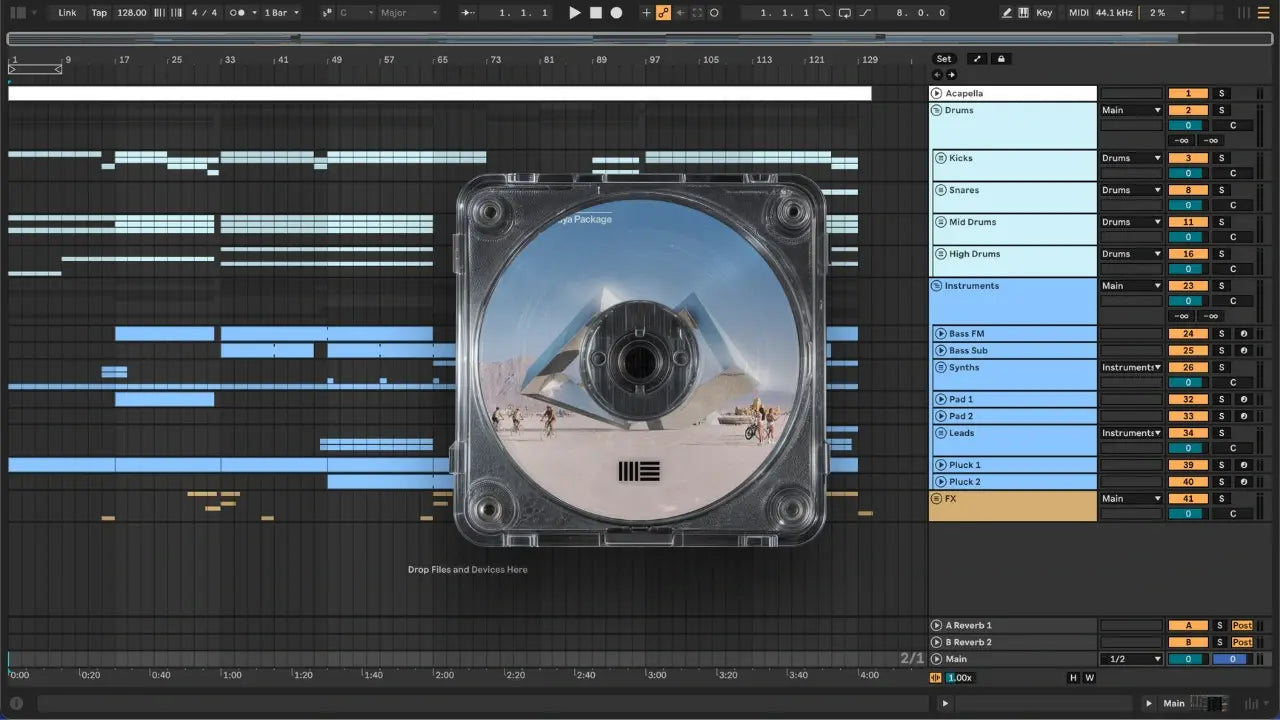
Task: Open the Drums track output routing dropdown
Action: 1131,110
